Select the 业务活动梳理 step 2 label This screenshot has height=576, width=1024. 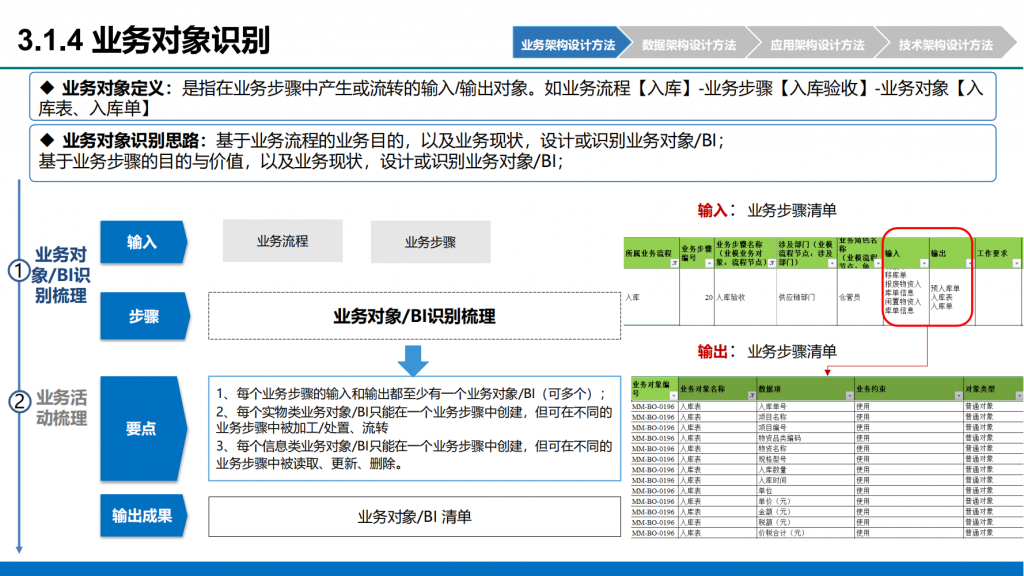61,408
